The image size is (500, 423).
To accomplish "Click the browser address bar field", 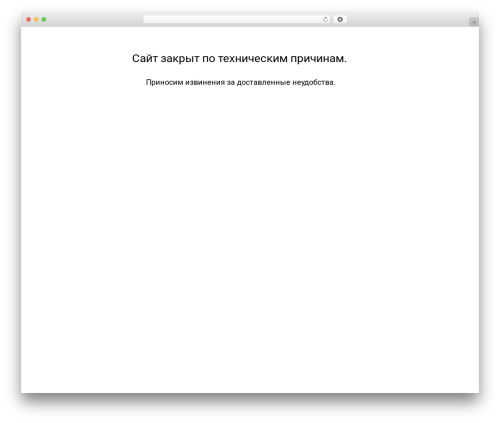I will 237,20.
